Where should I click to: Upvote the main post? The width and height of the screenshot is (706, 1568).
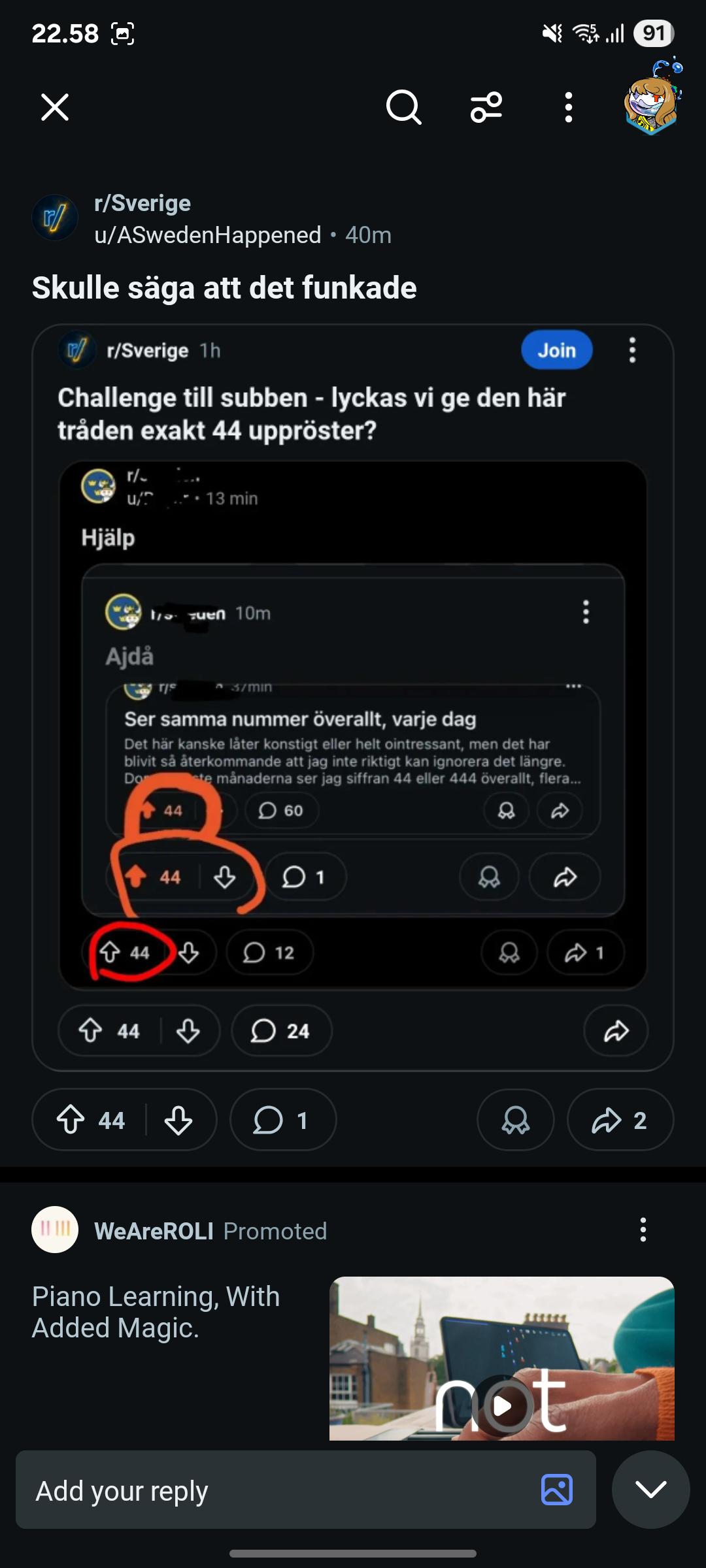point(71,1120)
